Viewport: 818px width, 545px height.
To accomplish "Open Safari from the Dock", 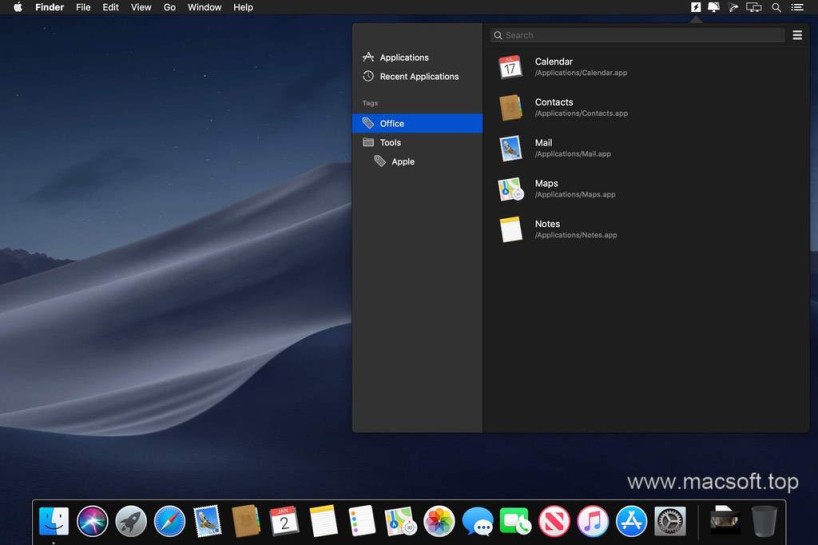I will pyautogui.click(x=170, y=521).
